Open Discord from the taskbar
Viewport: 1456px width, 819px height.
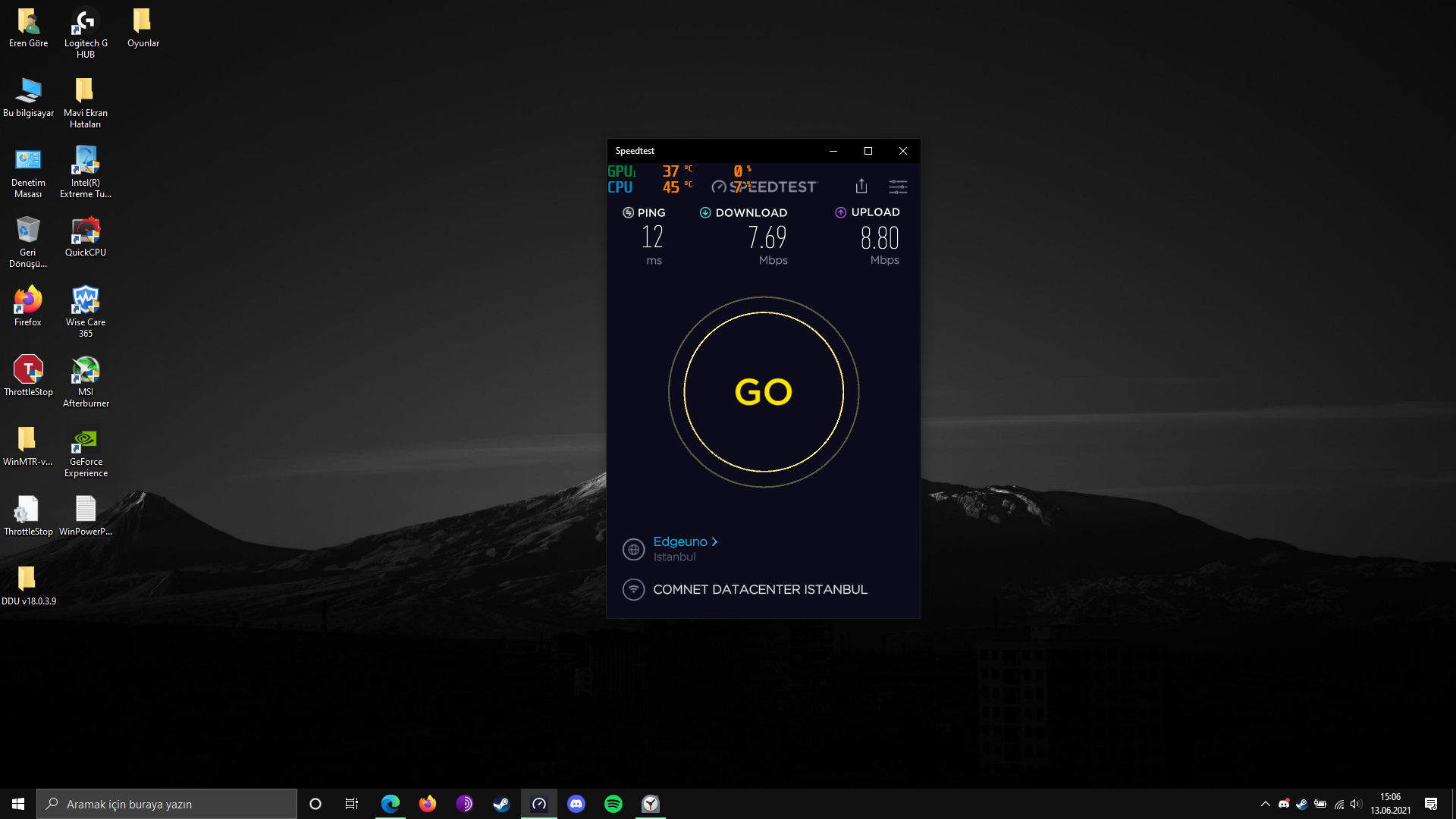[576, 804]
